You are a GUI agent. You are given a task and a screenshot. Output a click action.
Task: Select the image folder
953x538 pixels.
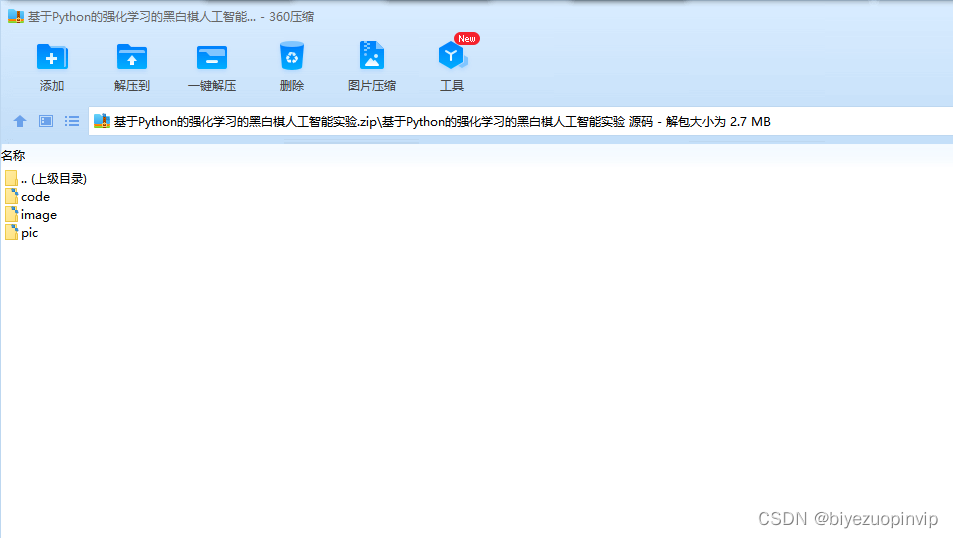[30, 215]
